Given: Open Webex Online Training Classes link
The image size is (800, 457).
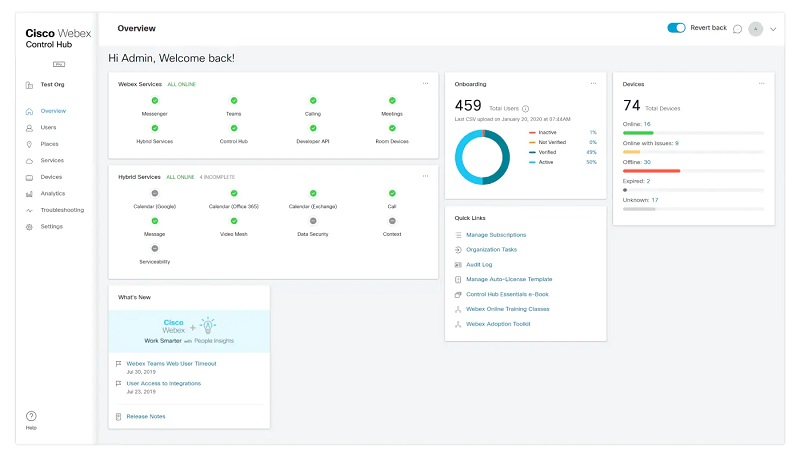Looking at the screenshot, I should pos(508,309).
